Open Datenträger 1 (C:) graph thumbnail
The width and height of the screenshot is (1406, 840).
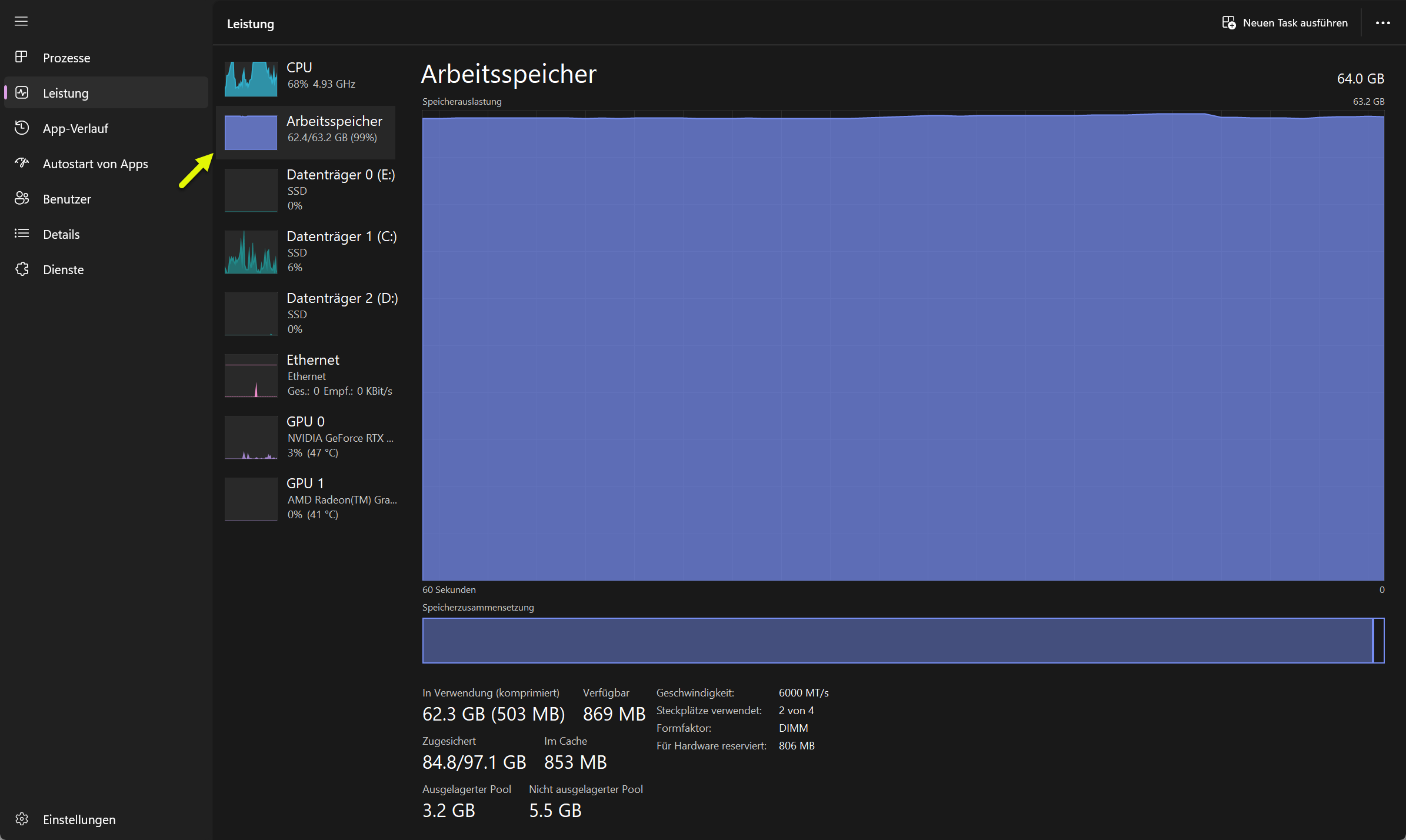[251, 252]
